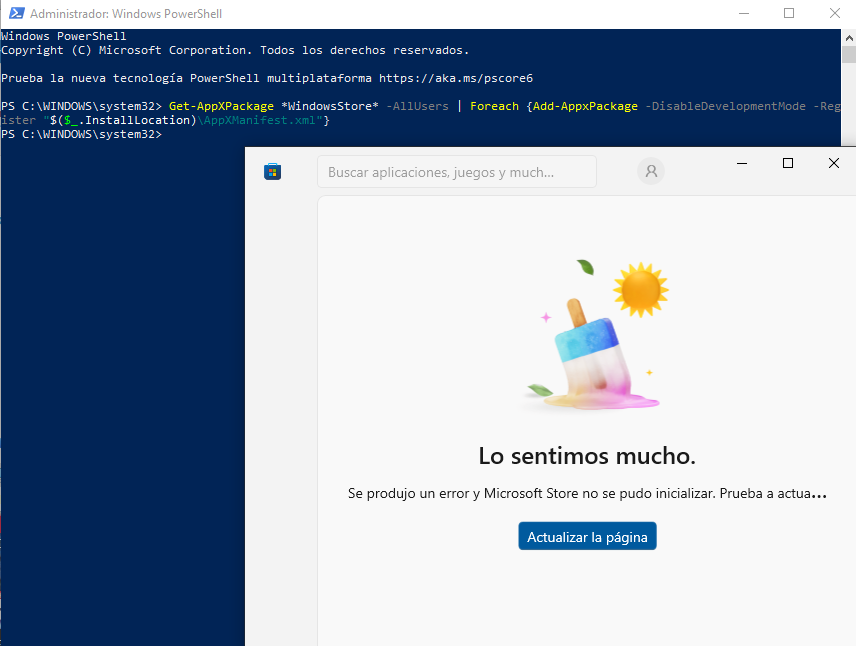Viewport: 856px width, 646px height.
Task: Click the Microsoft Store home icon
Action: pyautogui.click(x=272, y=171)
